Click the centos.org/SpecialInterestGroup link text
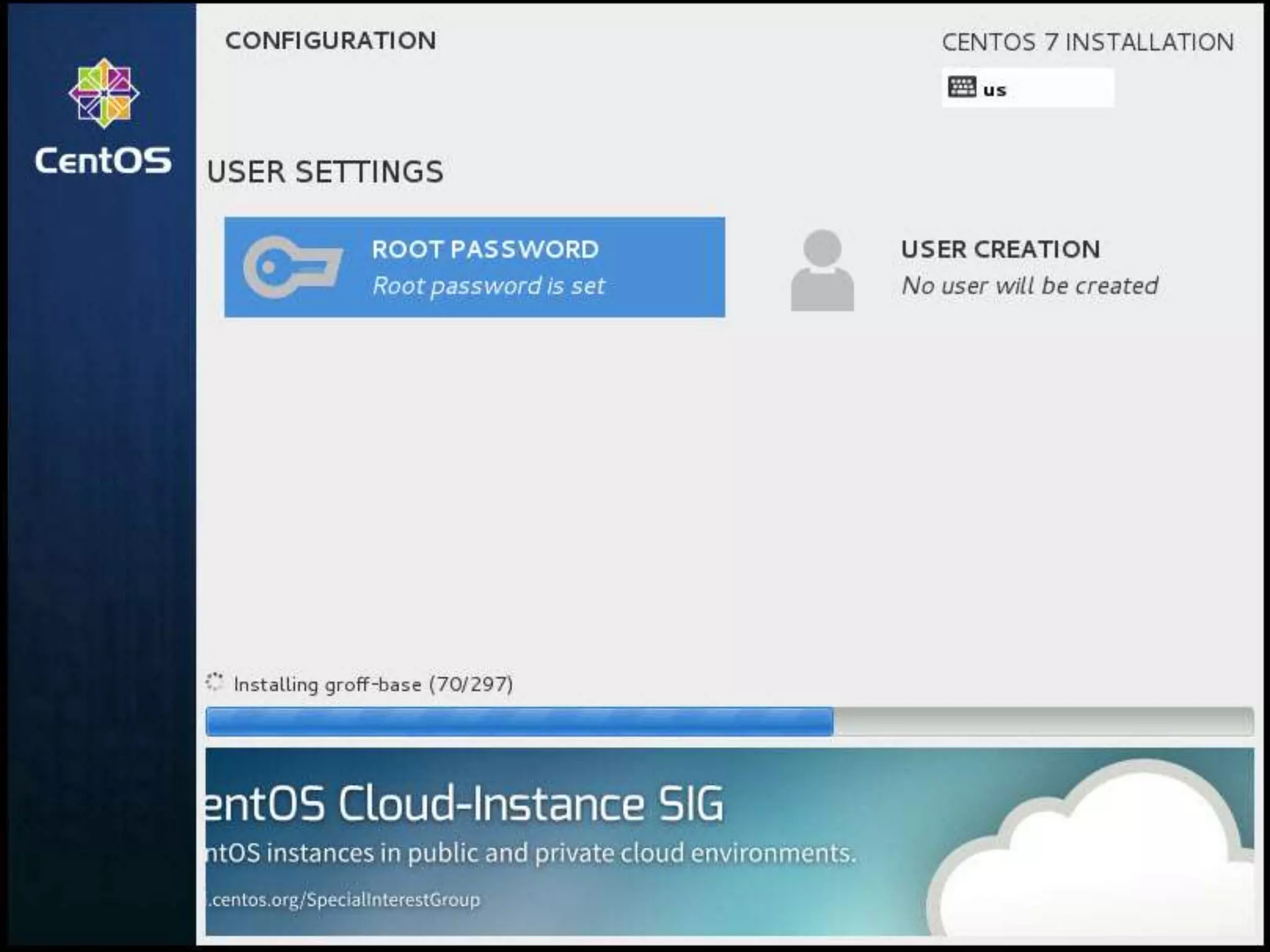 tap(344, 899)
